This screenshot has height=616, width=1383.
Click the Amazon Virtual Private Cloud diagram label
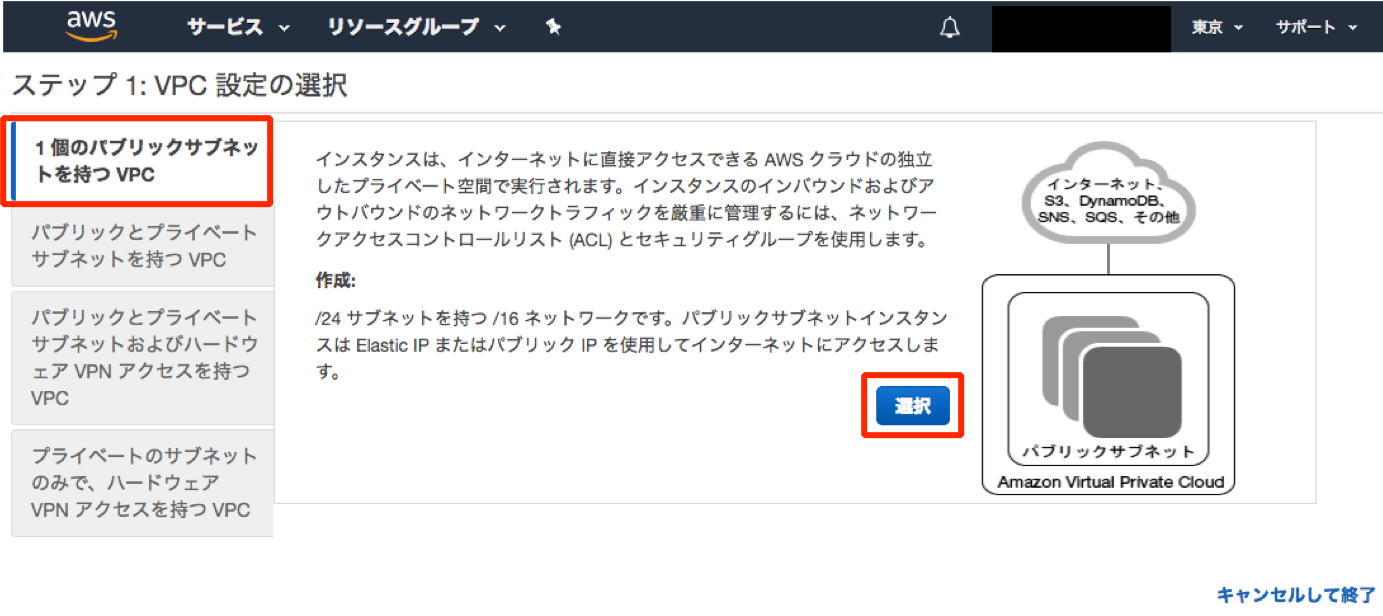tap(1110, 482)
